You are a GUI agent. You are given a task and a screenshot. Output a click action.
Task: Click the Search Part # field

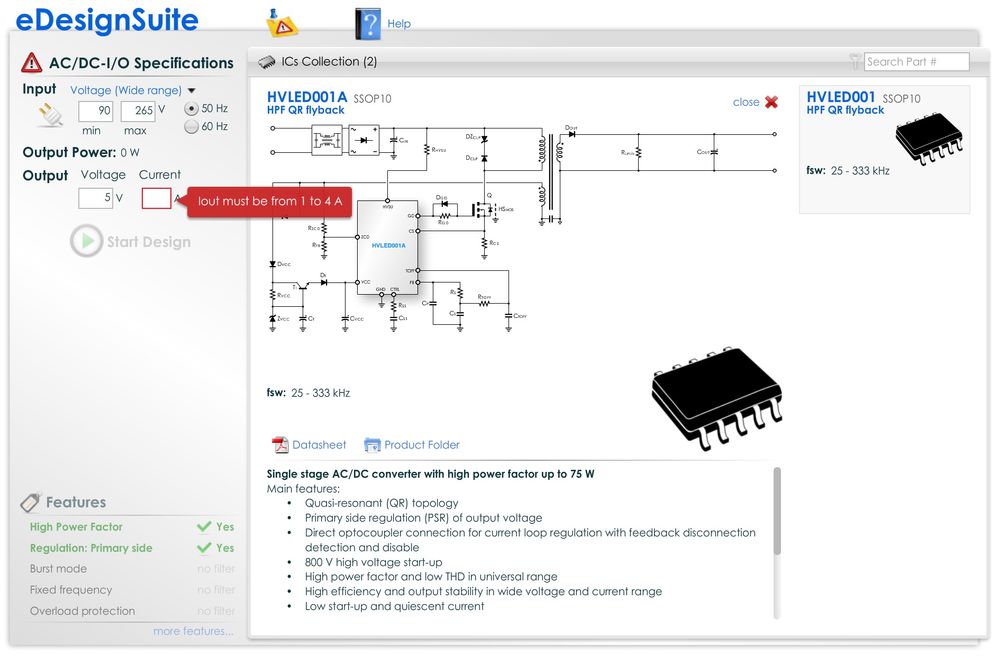pyautogui.click(x=916, y=62)
